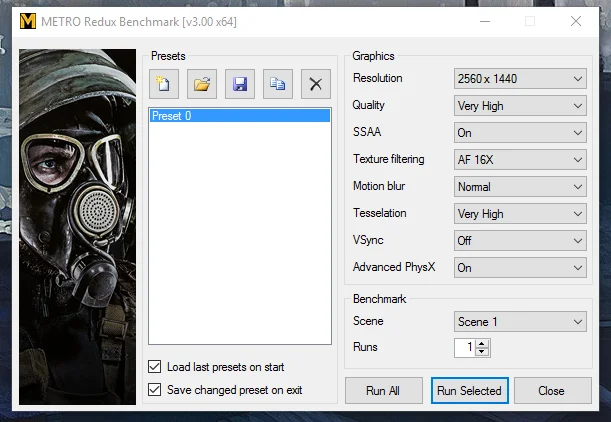Save preset using the floppy disk icon
Viewport: 611px width, 422px height.
pos(240,84)
